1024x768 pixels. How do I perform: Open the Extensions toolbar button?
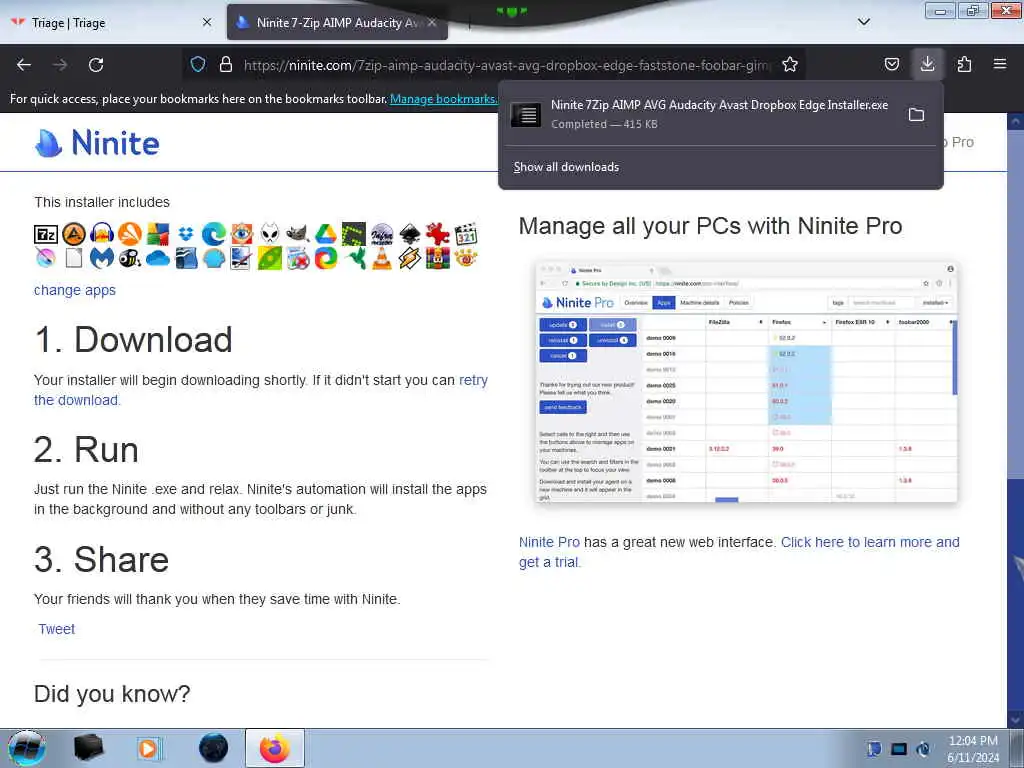[x=964, y=64]
